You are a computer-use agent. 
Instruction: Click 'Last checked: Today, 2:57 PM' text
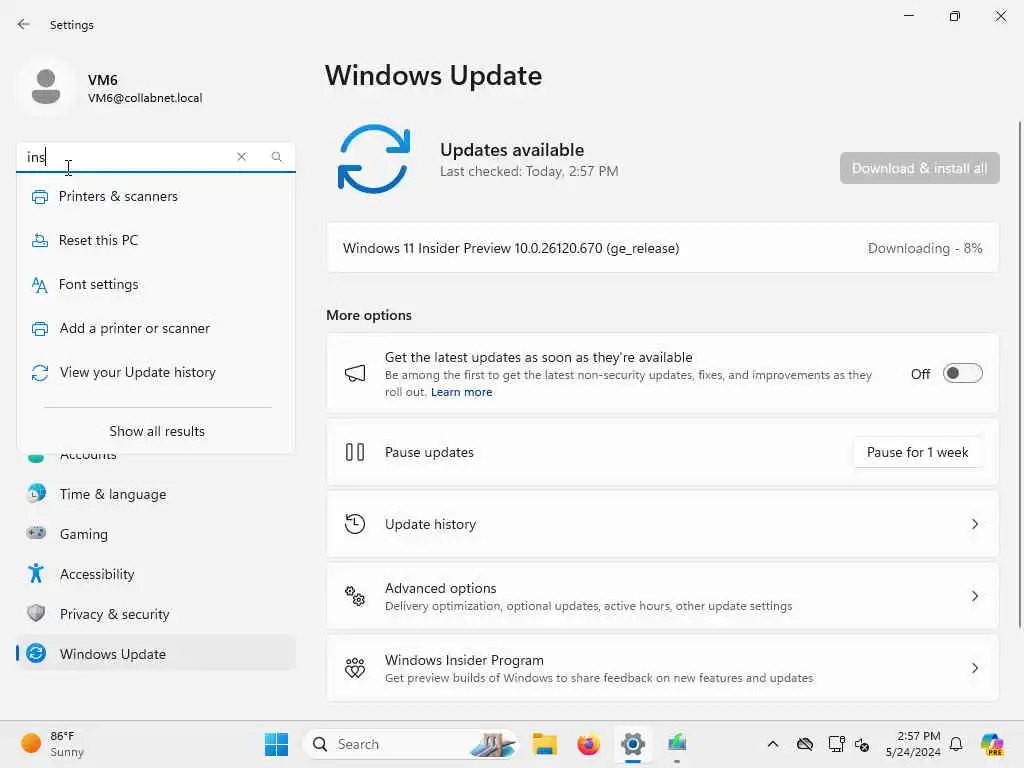click(529, 171)
